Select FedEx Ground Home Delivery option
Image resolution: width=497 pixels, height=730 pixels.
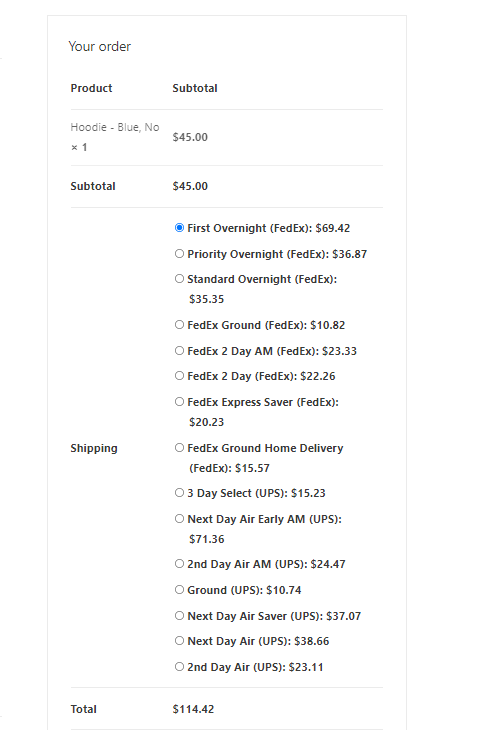click(x=179, y=447)
